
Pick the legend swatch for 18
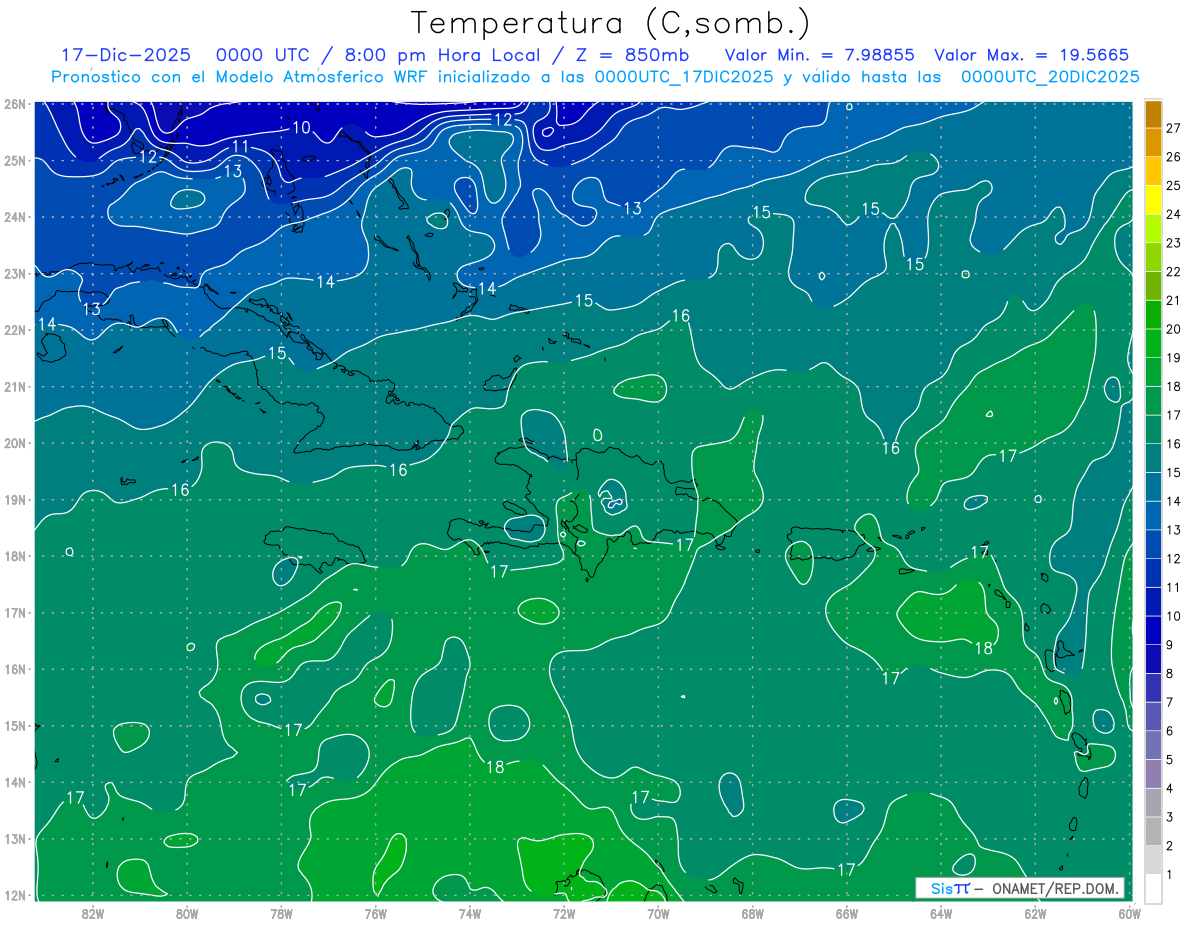(x=1154, y=372)
